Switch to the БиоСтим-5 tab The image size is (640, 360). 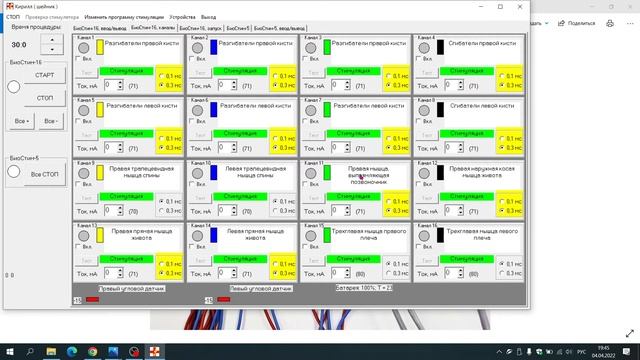pos(238,29)
